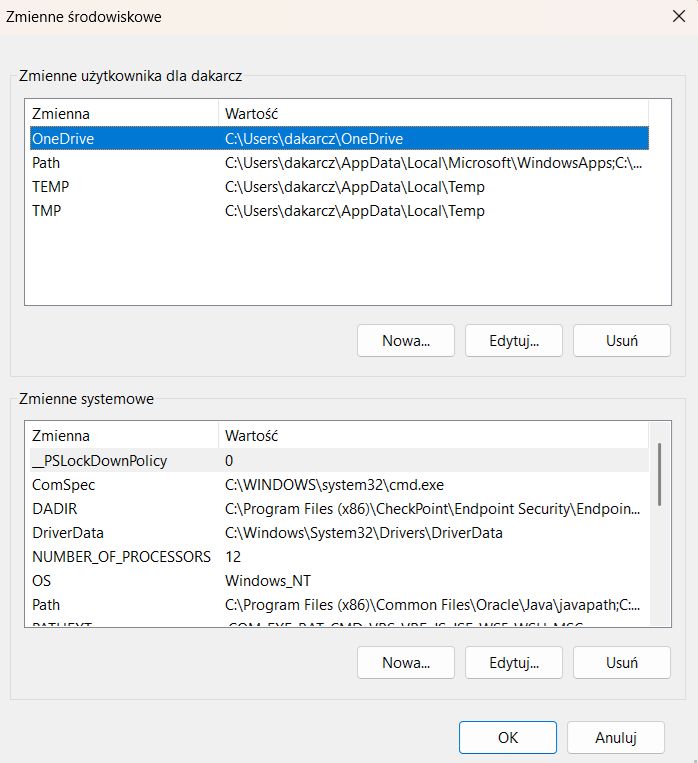Click the value C:\Windows\System32\Drivers\DriverData
This screenshot has height=763, width=698.
point(364,532)
